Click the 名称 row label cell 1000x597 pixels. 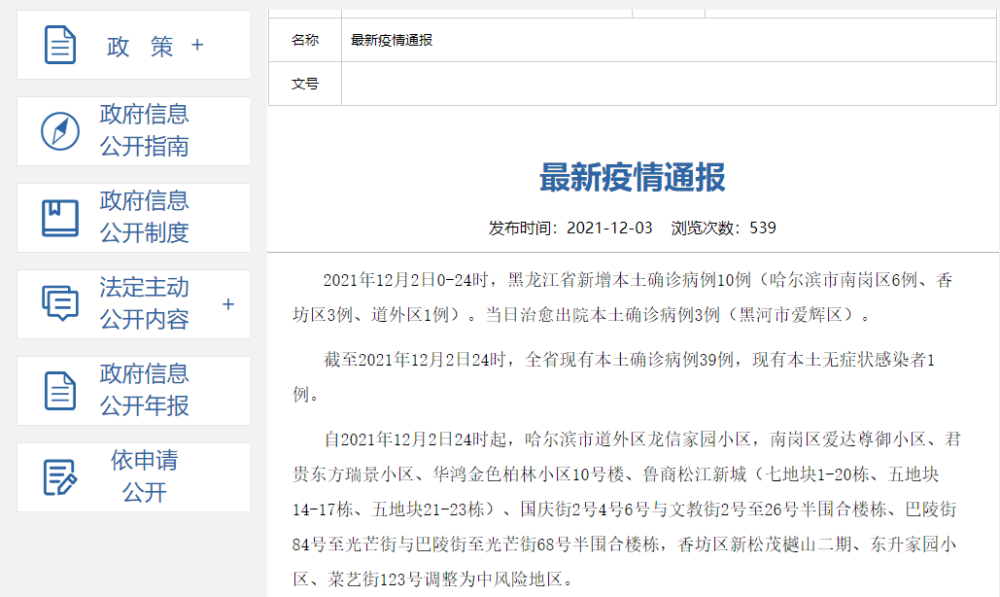coord(305,40)
